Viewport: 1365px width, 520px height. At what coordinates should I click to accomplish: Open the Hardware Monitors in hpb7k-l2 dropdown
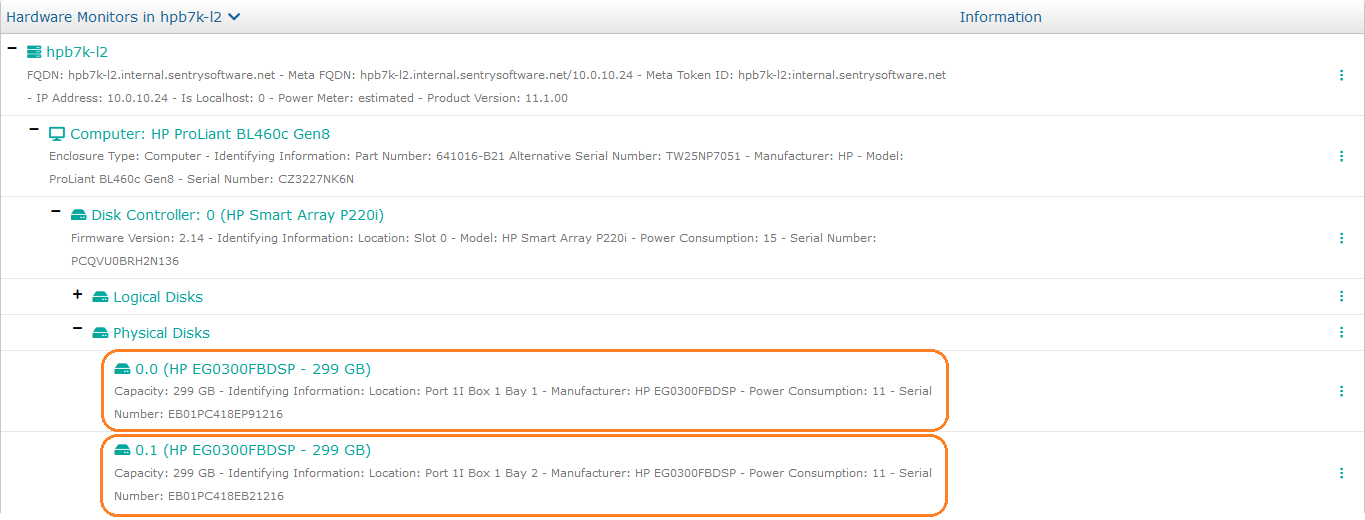click(233, 17)
